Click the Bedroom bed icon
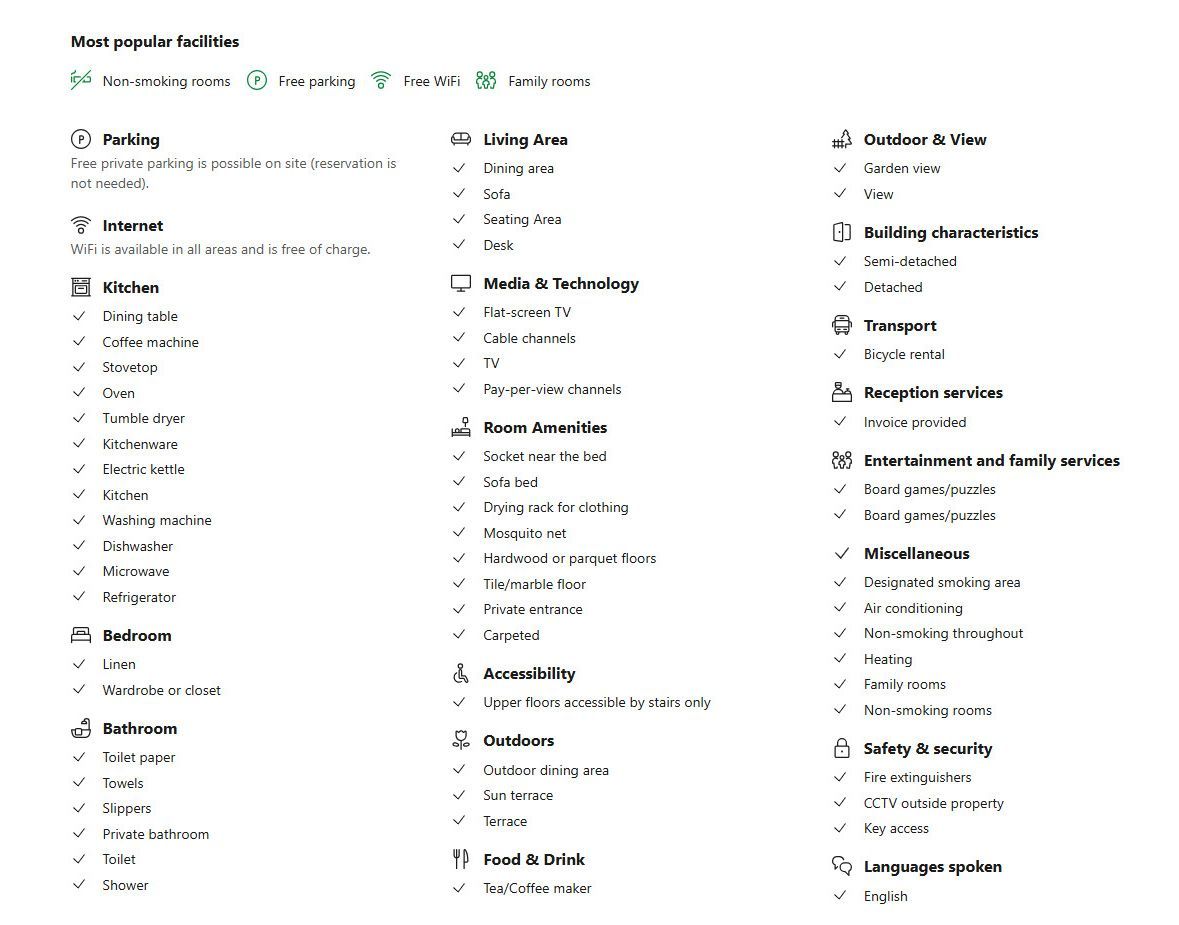1179x925 pixels. point(80,635)
